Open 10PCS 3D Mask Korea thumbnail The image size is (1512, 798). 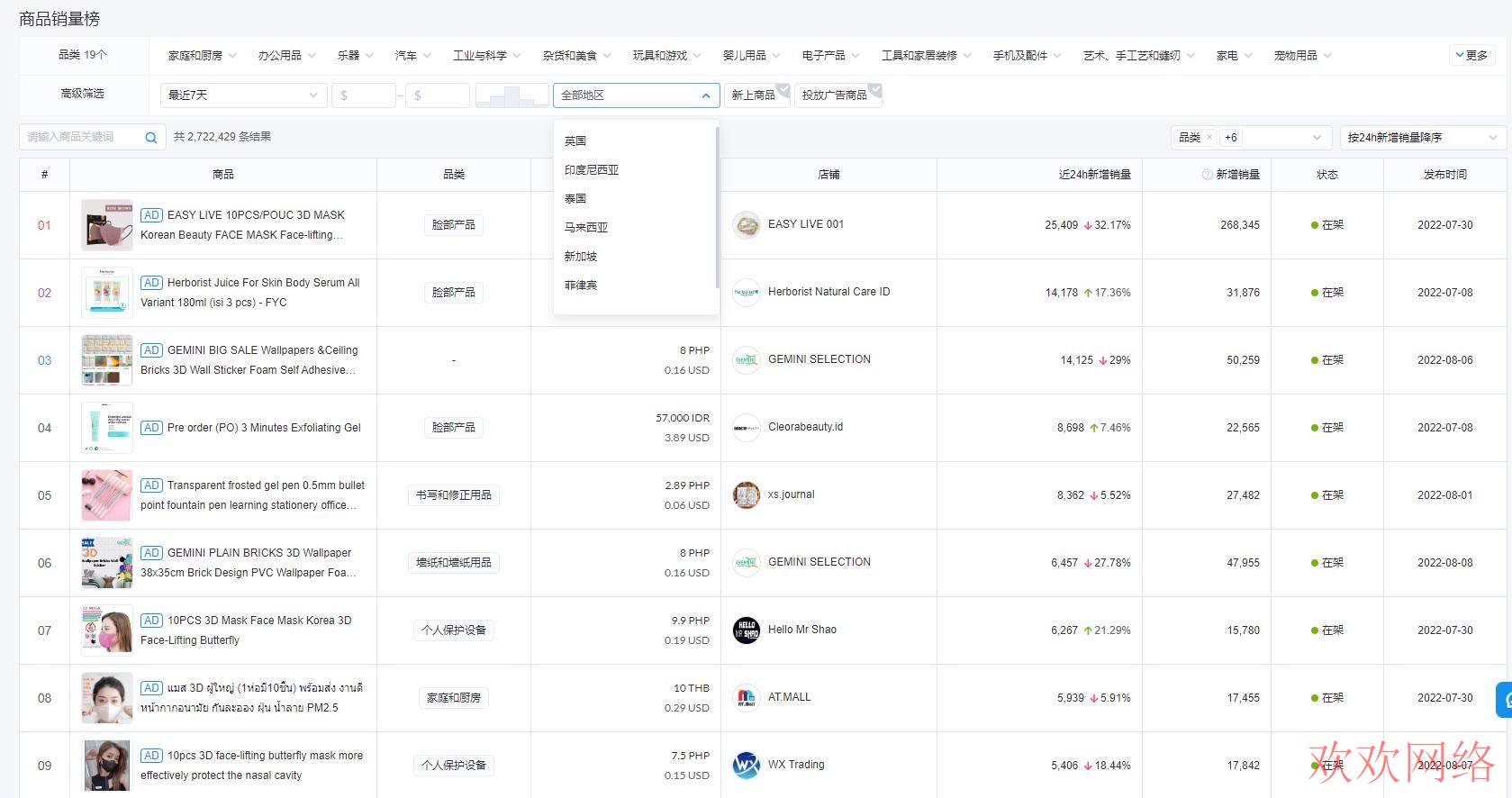pyautogui.click(x=107, y=630)
